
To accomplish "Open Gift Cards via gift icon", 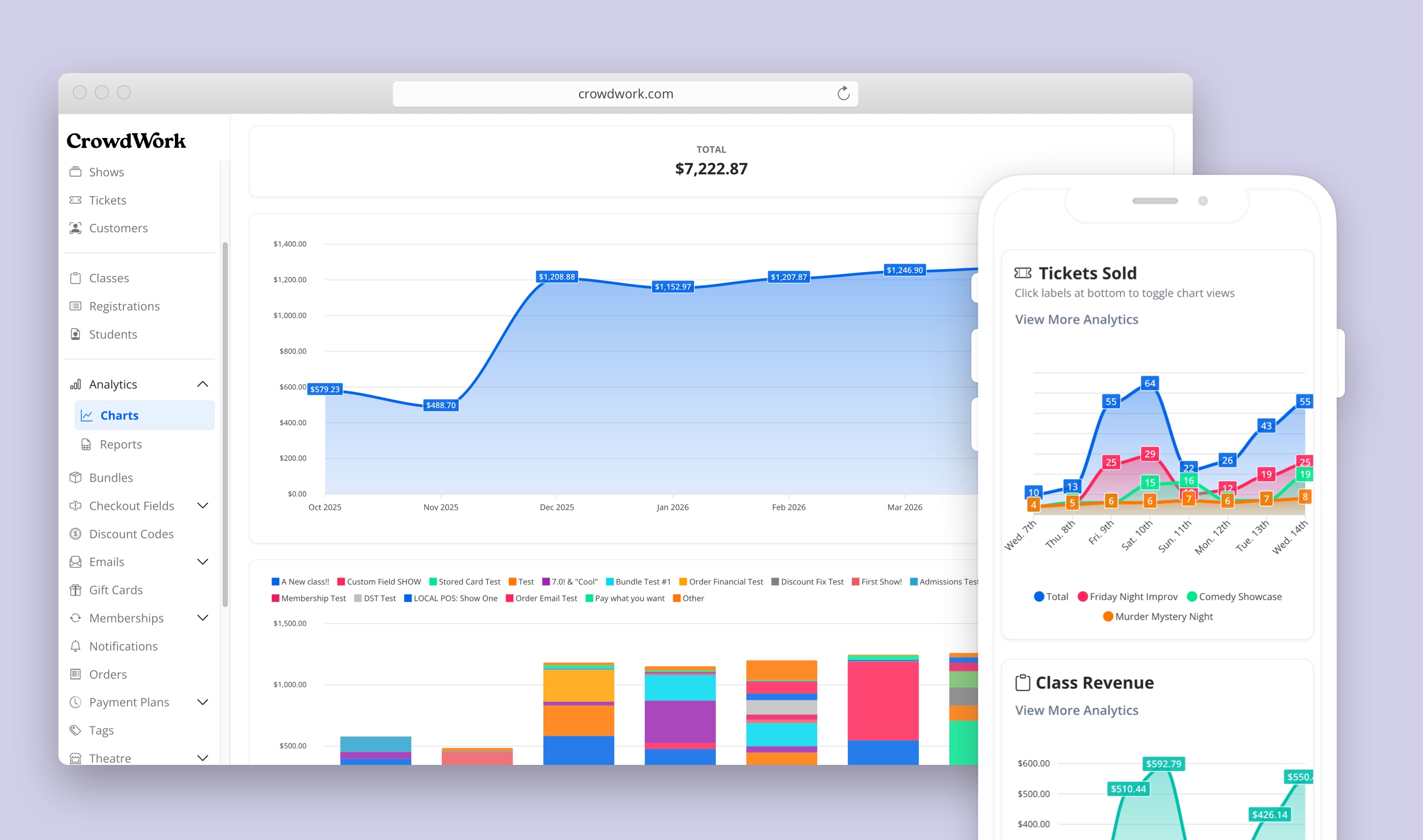I will (75, 590).
